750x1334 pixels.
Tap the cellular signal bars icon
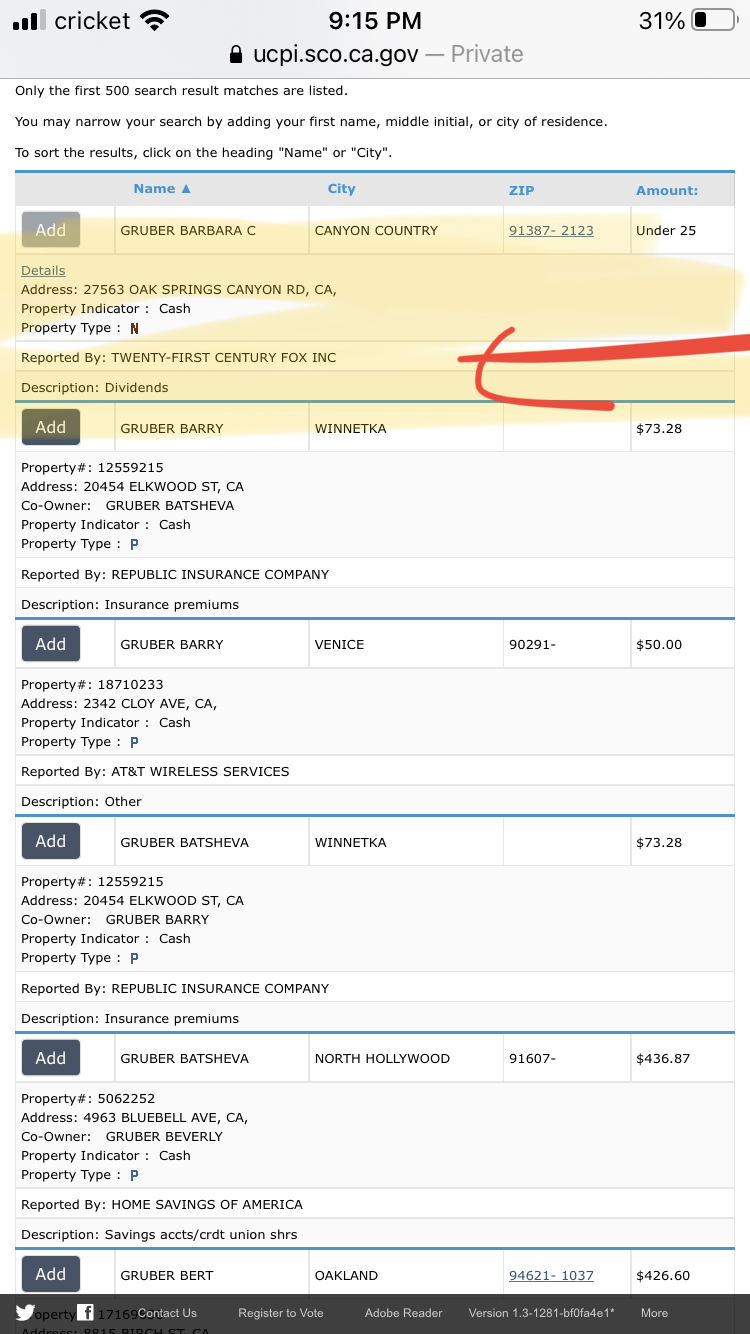(30, 20)
